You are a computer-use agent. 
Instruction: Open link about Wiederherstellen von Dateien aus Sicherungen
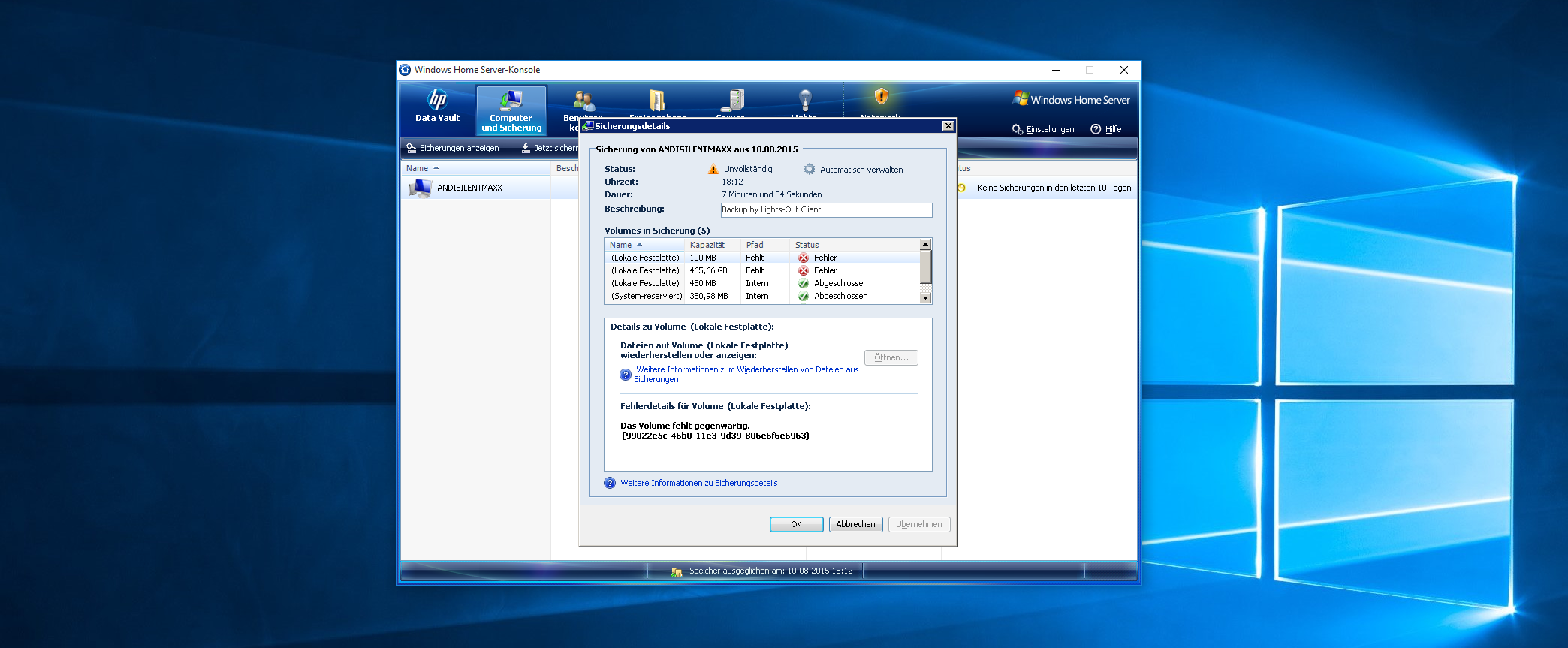click(x=746, y=375)
